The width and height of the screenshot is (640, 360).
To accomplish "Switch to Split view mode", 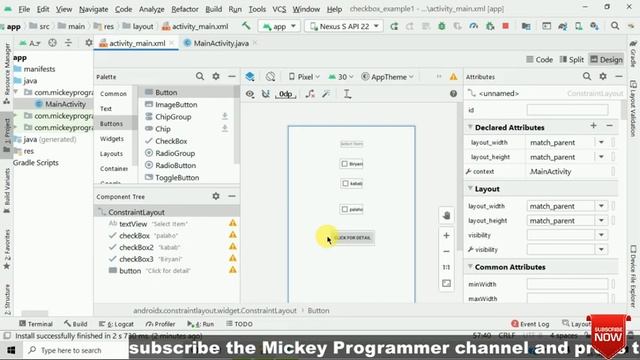I will 572,60.
